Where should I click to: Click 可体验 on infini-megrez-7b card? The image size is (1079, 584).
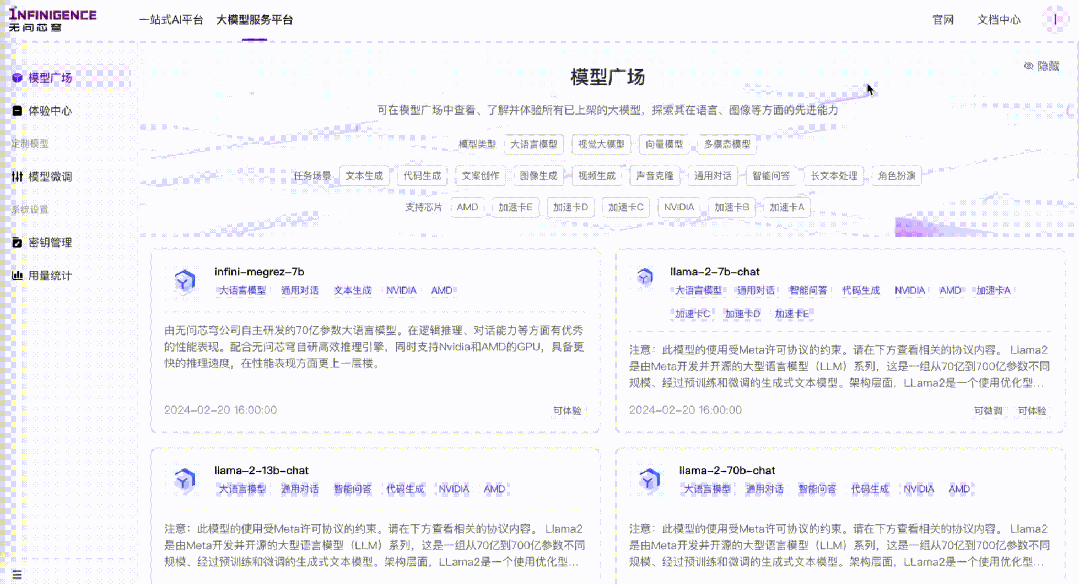pyautogui.click(x=568, y=411)
